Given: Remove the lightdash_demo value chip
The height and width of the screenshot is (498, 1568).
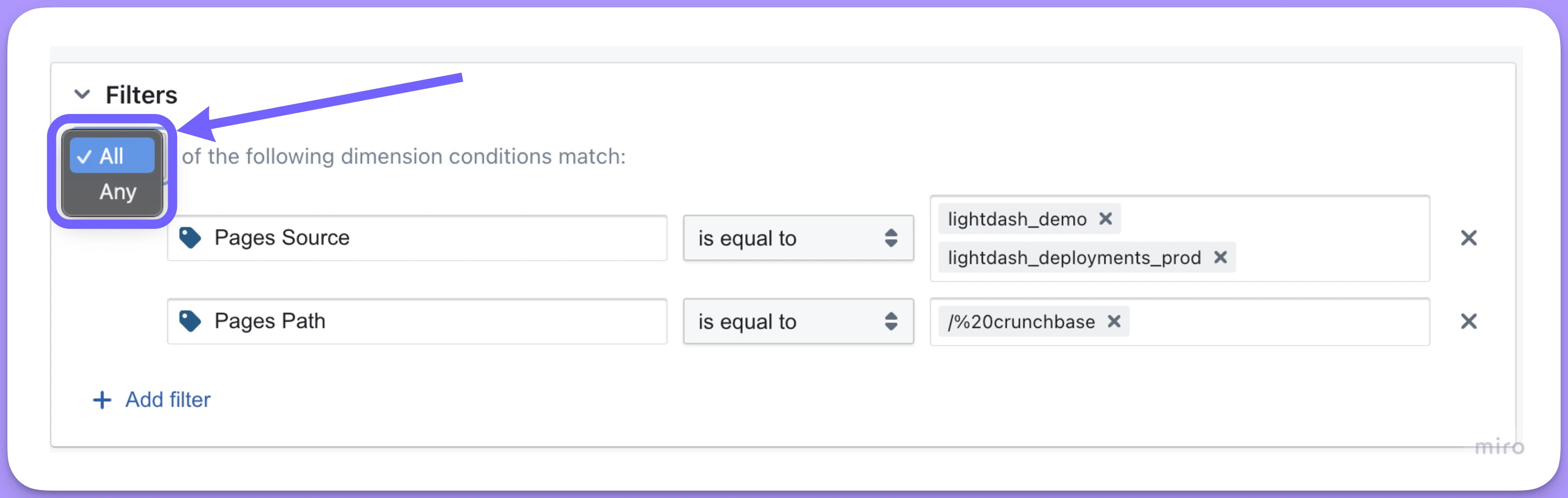Looking at the screenshot, I should pos(1106,219).
